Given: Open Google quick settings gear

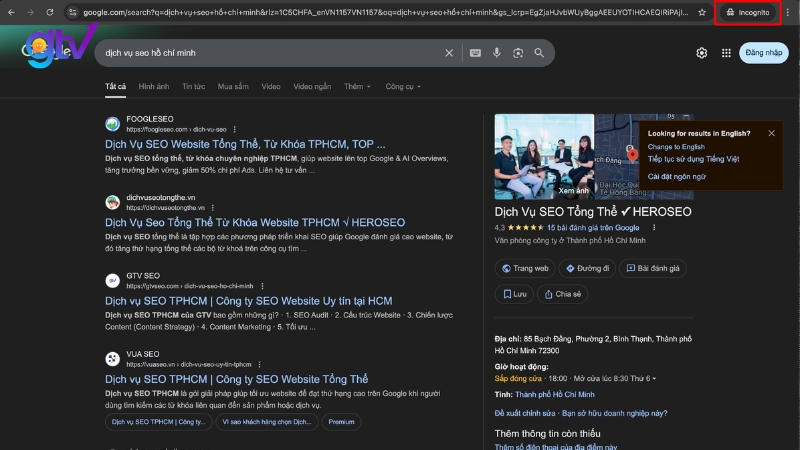Looking at the screenshot, I should pos(702,53).
